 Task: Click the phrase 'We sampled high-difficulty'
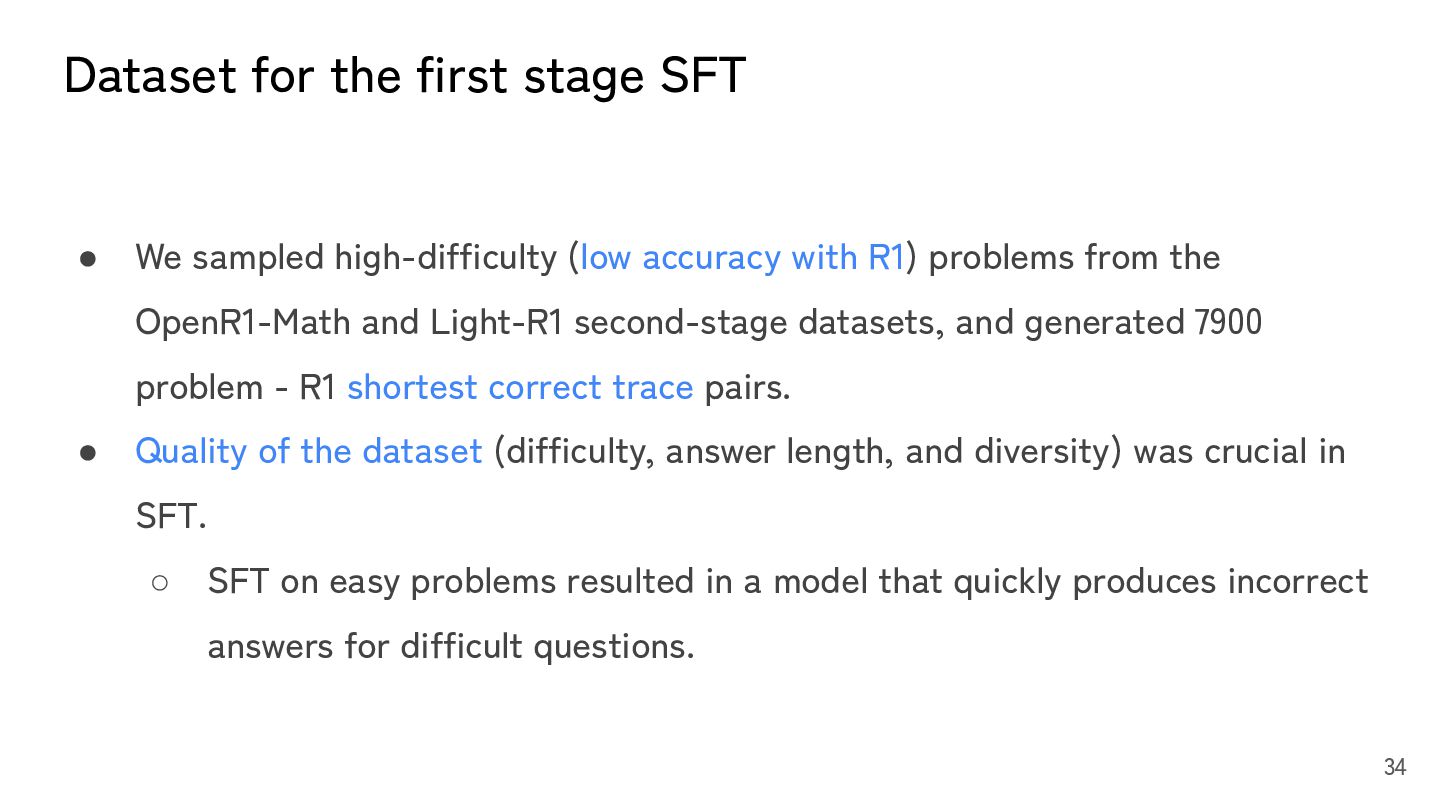[x=345, y=258]
